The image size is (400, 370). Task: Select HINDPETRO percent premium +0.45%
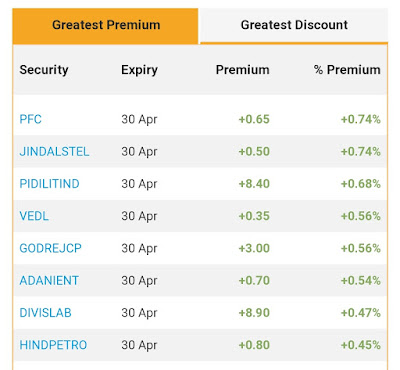(360, 345)
